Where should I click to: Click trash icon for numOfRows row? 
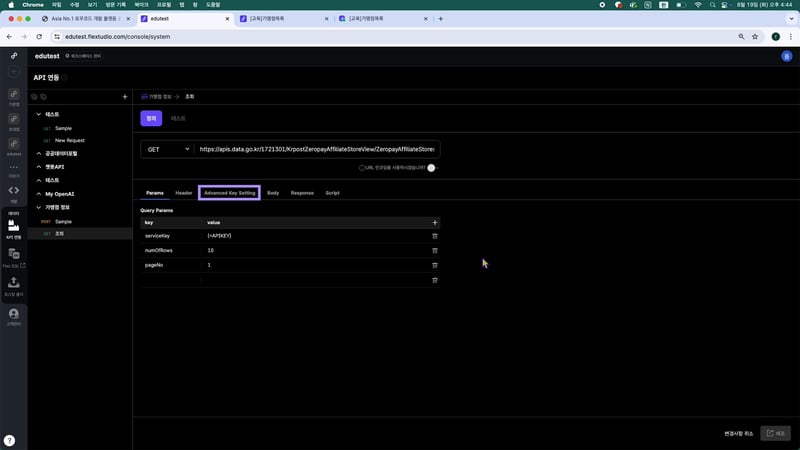point(434,250)
